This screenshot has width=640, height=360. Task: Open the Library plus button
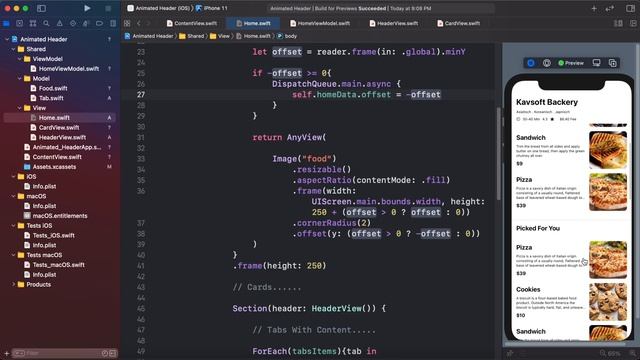[594, 8]
